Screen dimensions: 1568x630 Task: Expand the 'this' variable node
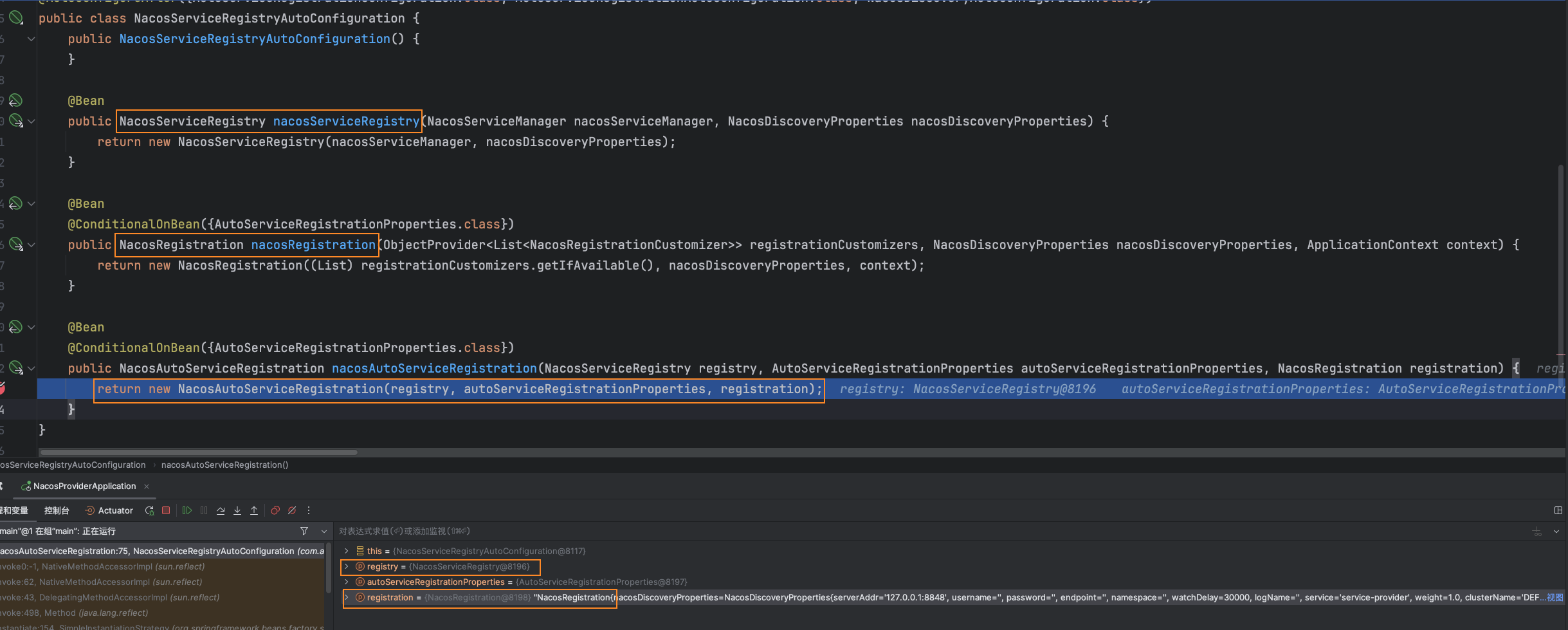tap(347, 551)
